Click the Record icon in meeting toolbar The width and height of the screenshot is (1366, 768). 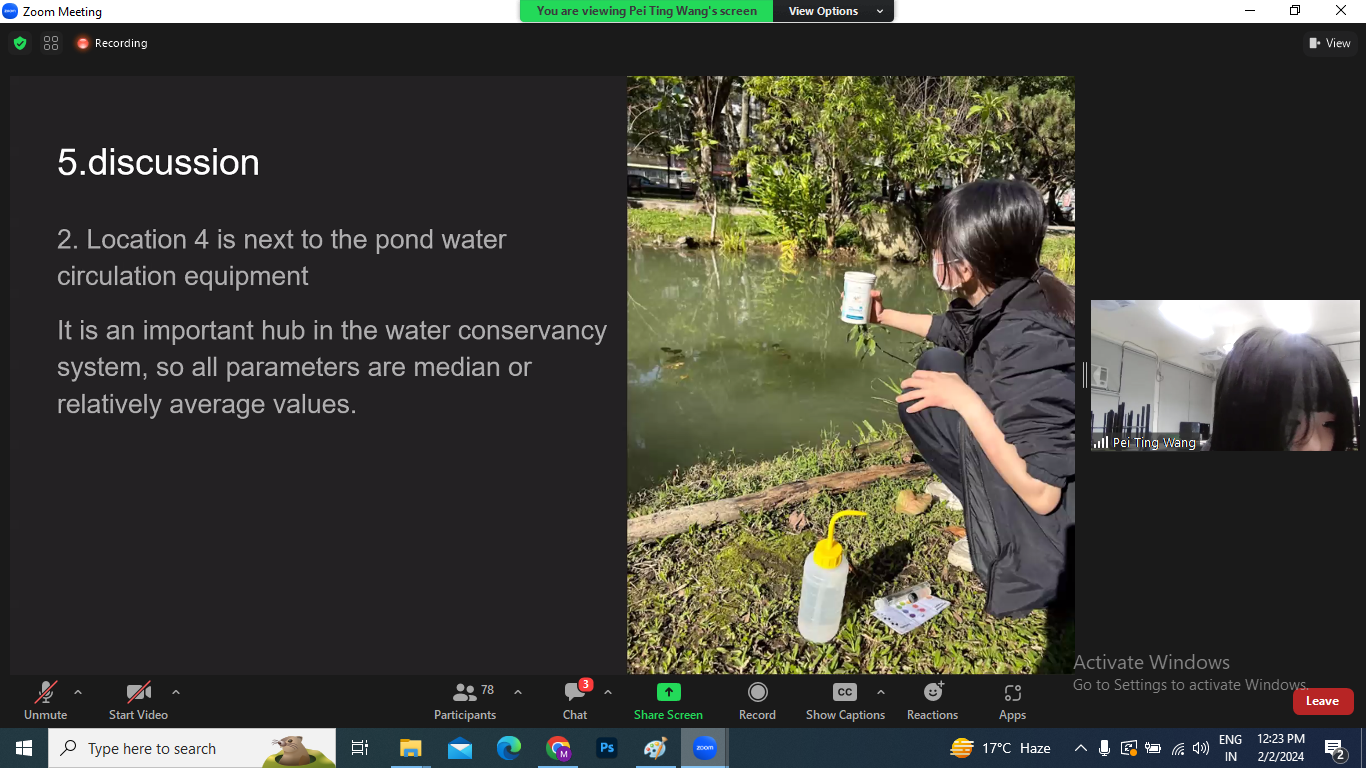coord(758,692)
